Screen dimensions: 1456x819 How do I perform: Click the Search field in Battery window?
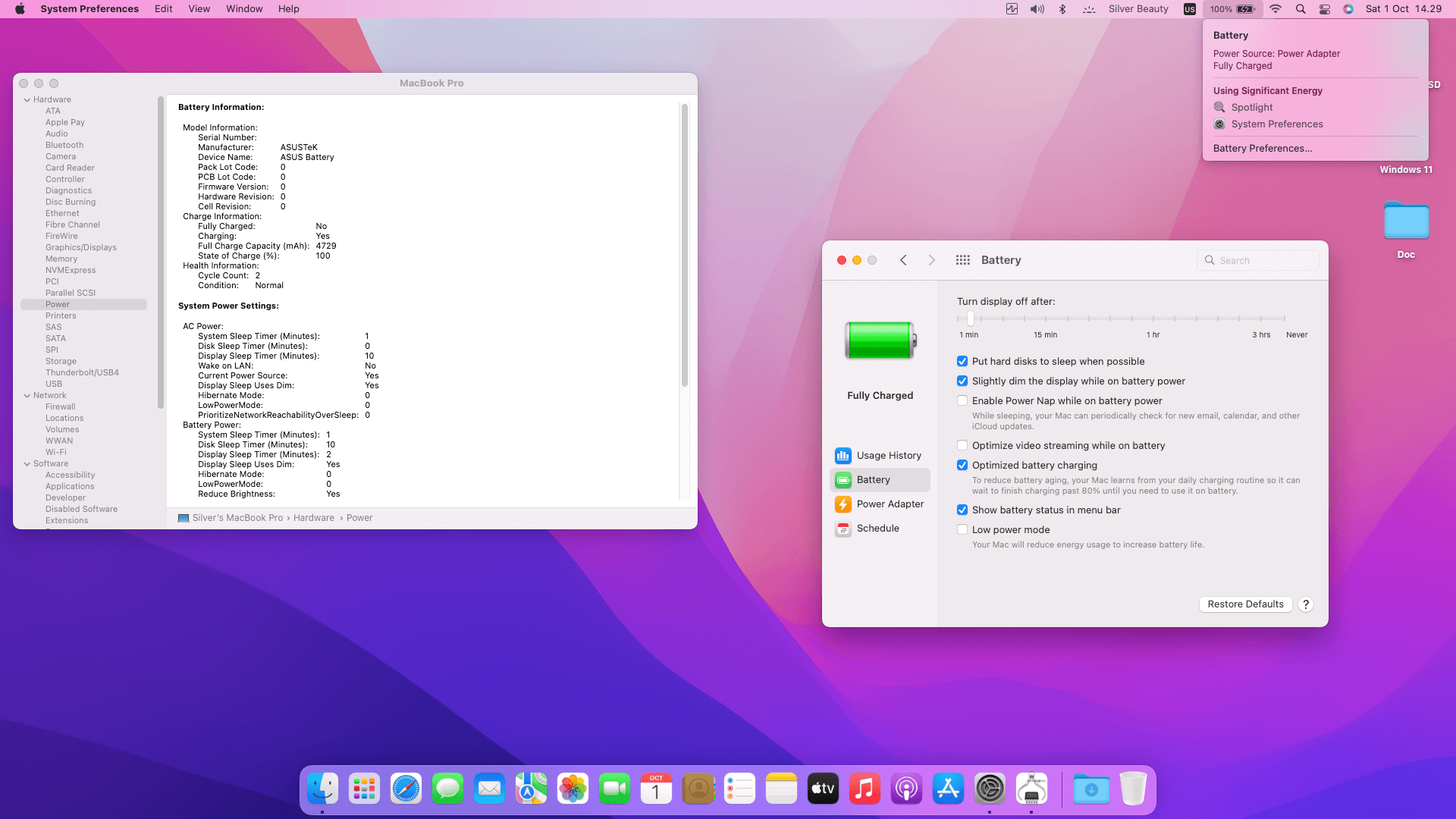tap(1258, 260)
